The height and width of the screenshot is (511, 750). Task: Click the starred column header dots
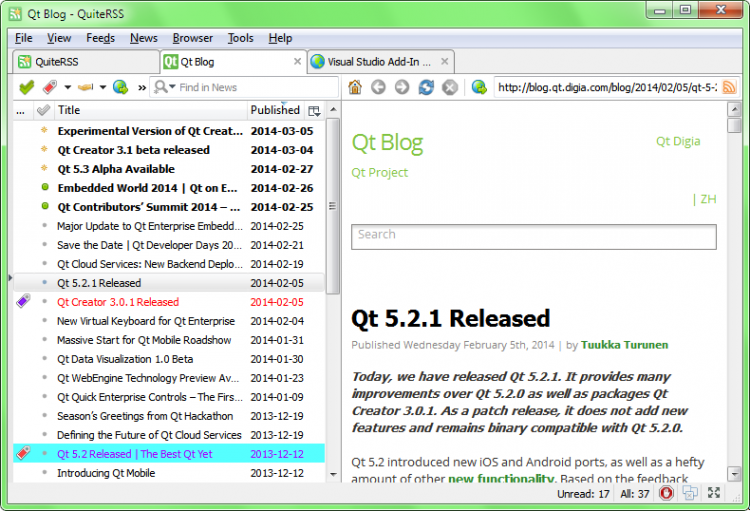click(21, 111)
